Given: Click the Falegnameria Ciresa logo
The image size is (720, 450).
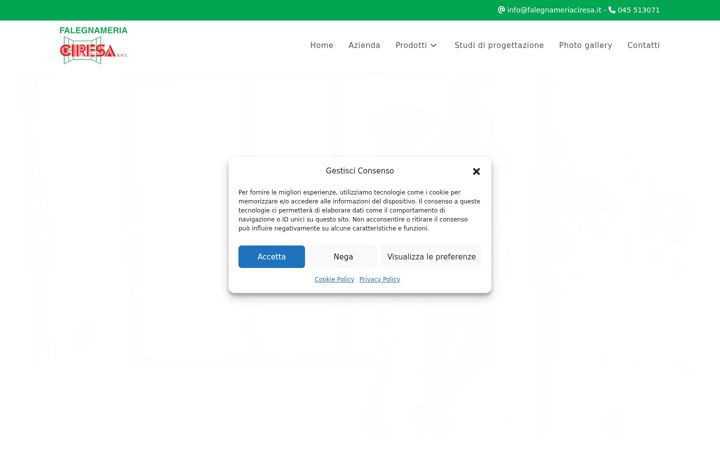Looking at the screenshot, I should point(94,45).
